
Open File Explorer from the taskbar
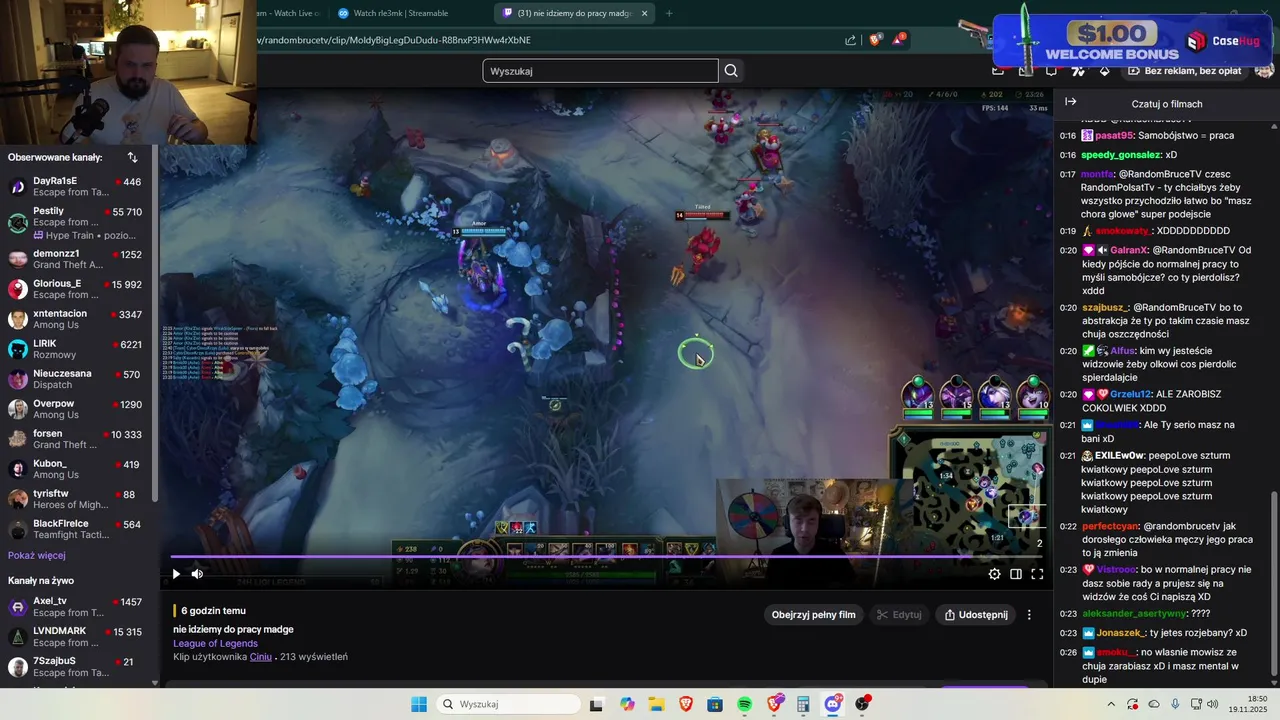(x=656, y=704)
